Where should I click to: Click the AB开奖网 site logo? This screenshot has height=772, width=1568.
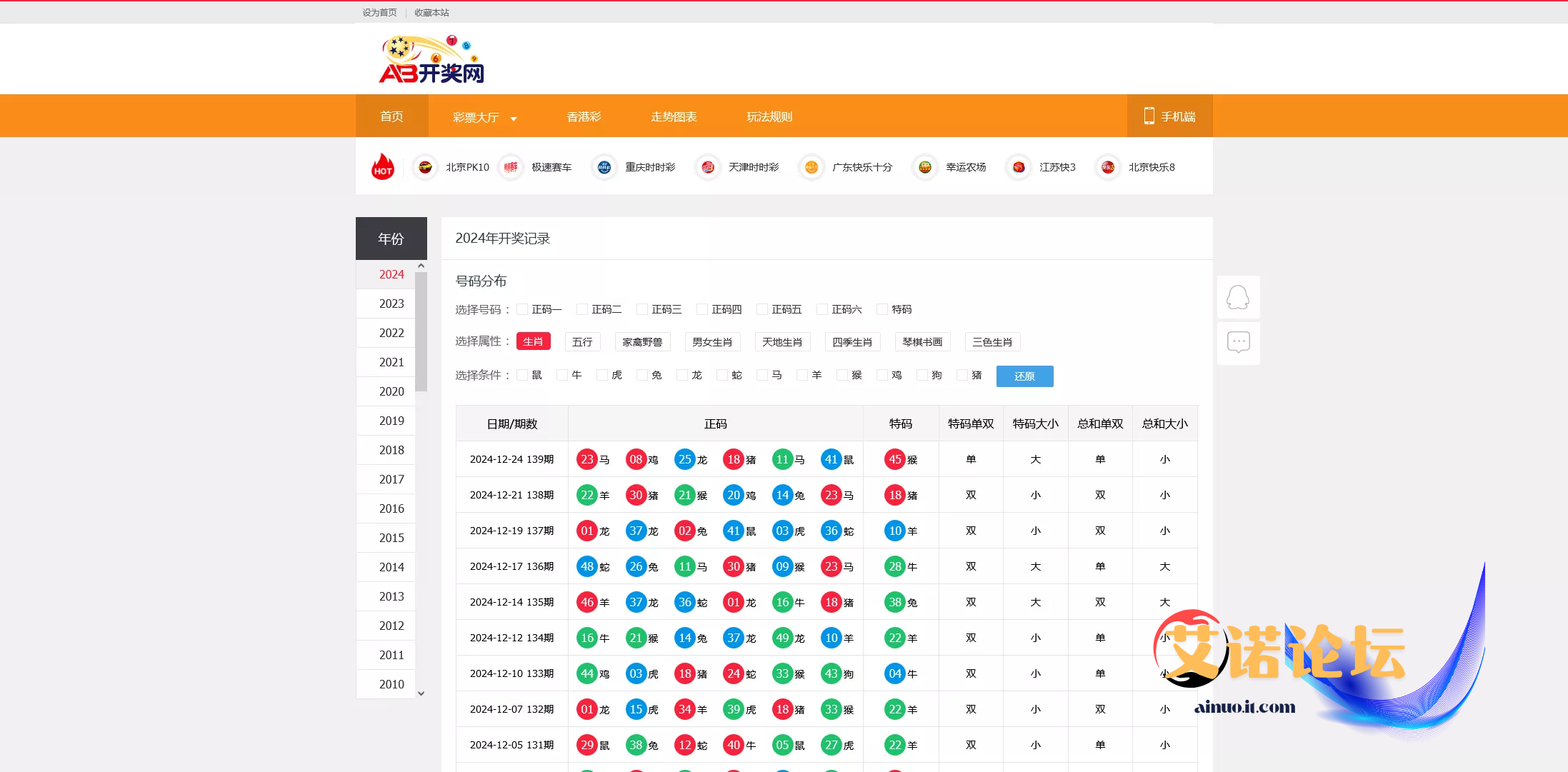pos(431,60)
